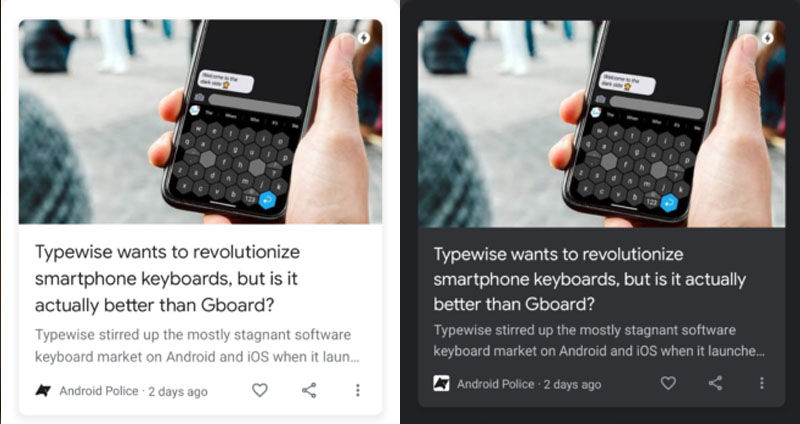Click Android Police logo on dark card

pyautogui.click(x=441, y=384)
